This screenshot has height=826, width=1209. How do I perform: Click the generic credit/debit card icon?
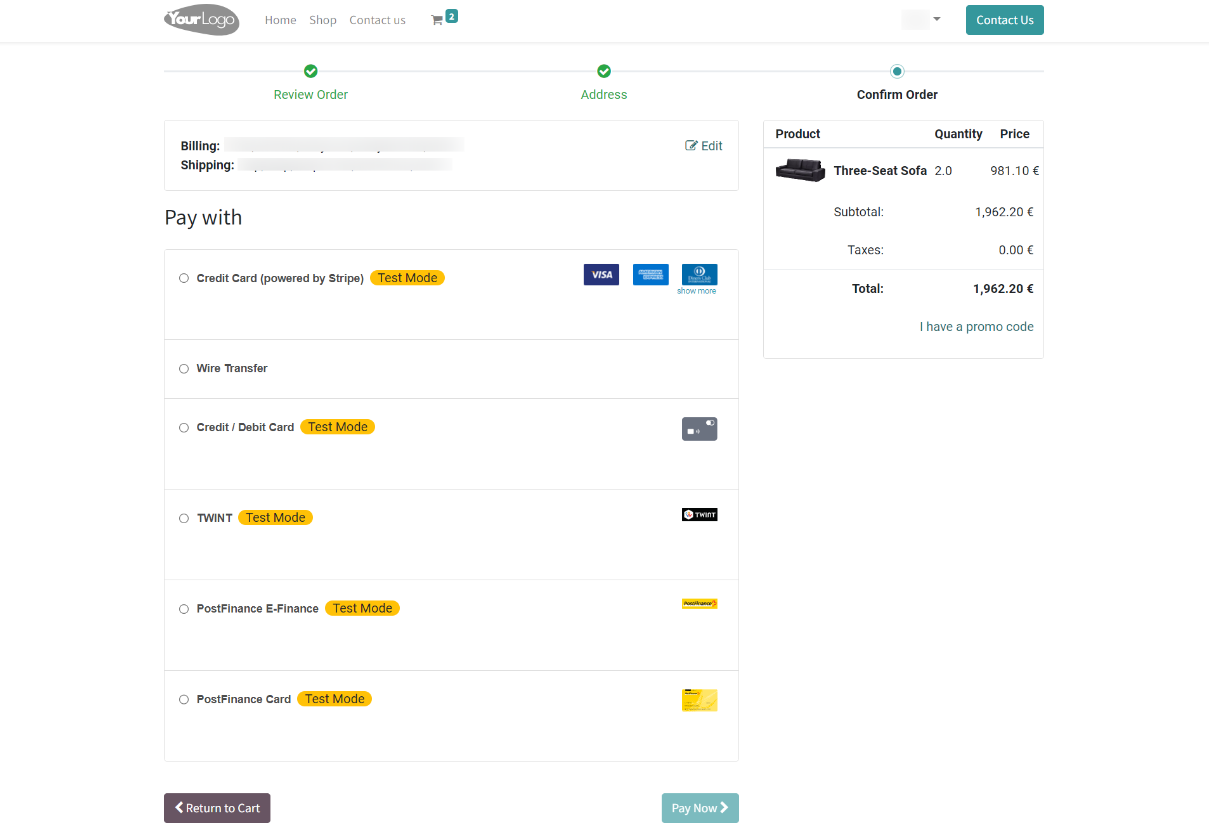point(699,429)
